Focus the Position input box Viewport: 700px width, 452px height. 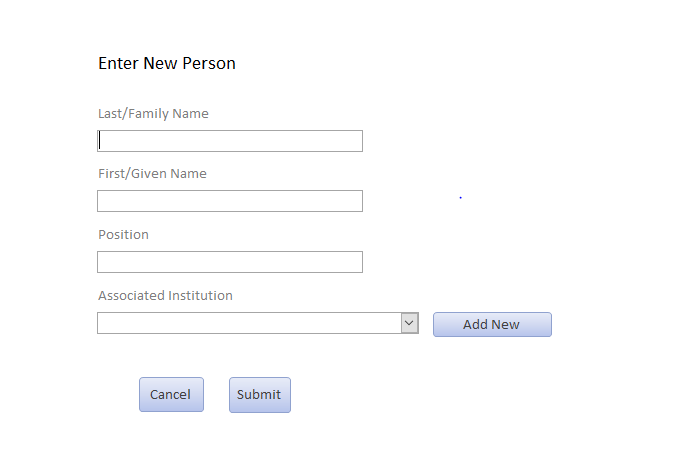pyautogui.click(x=230, y=262)
